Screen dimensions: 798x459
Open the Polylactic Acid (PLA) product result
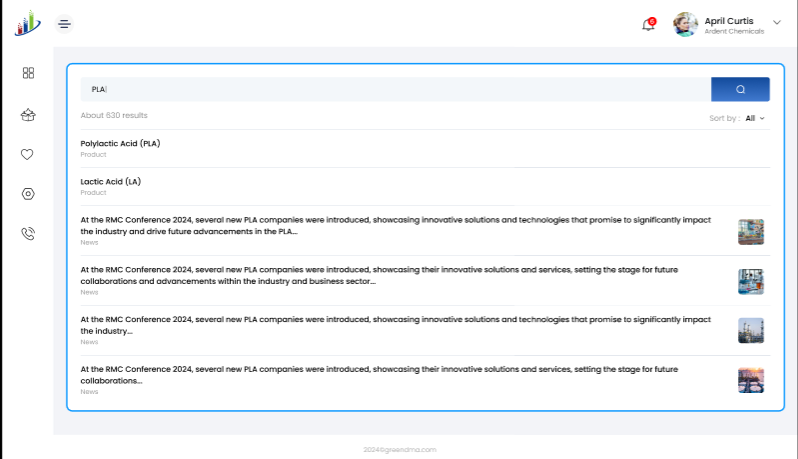[120, 144]
